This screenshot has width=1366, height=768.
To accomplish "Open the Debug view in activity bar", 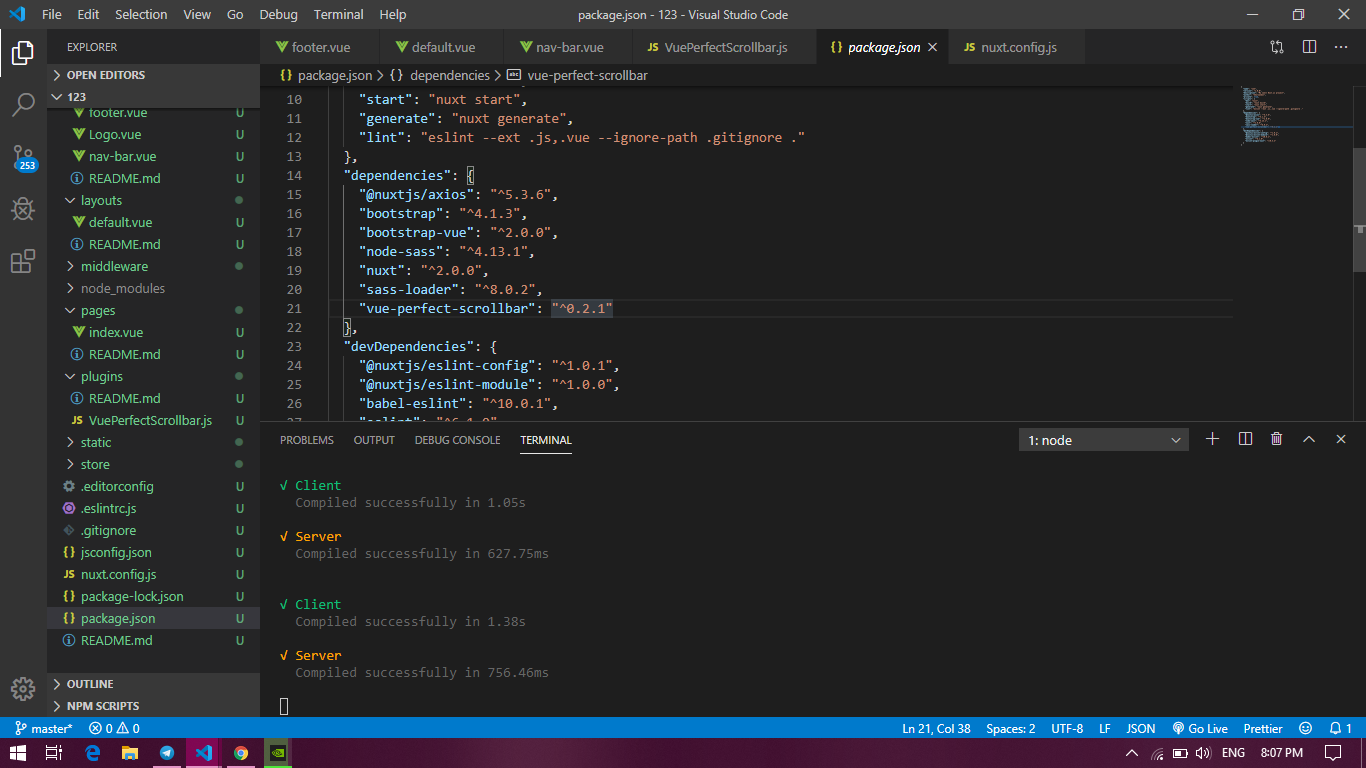I will click(23, 209).
